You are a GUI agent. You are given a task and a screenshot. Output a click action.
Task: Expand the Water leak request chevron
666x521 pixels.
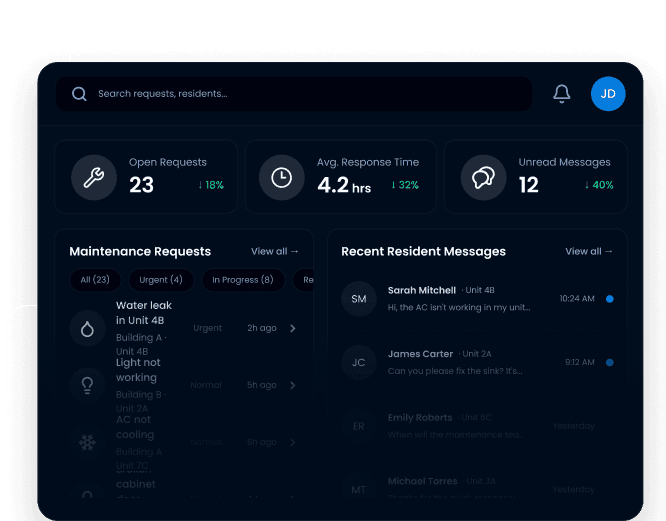[293, 328]
